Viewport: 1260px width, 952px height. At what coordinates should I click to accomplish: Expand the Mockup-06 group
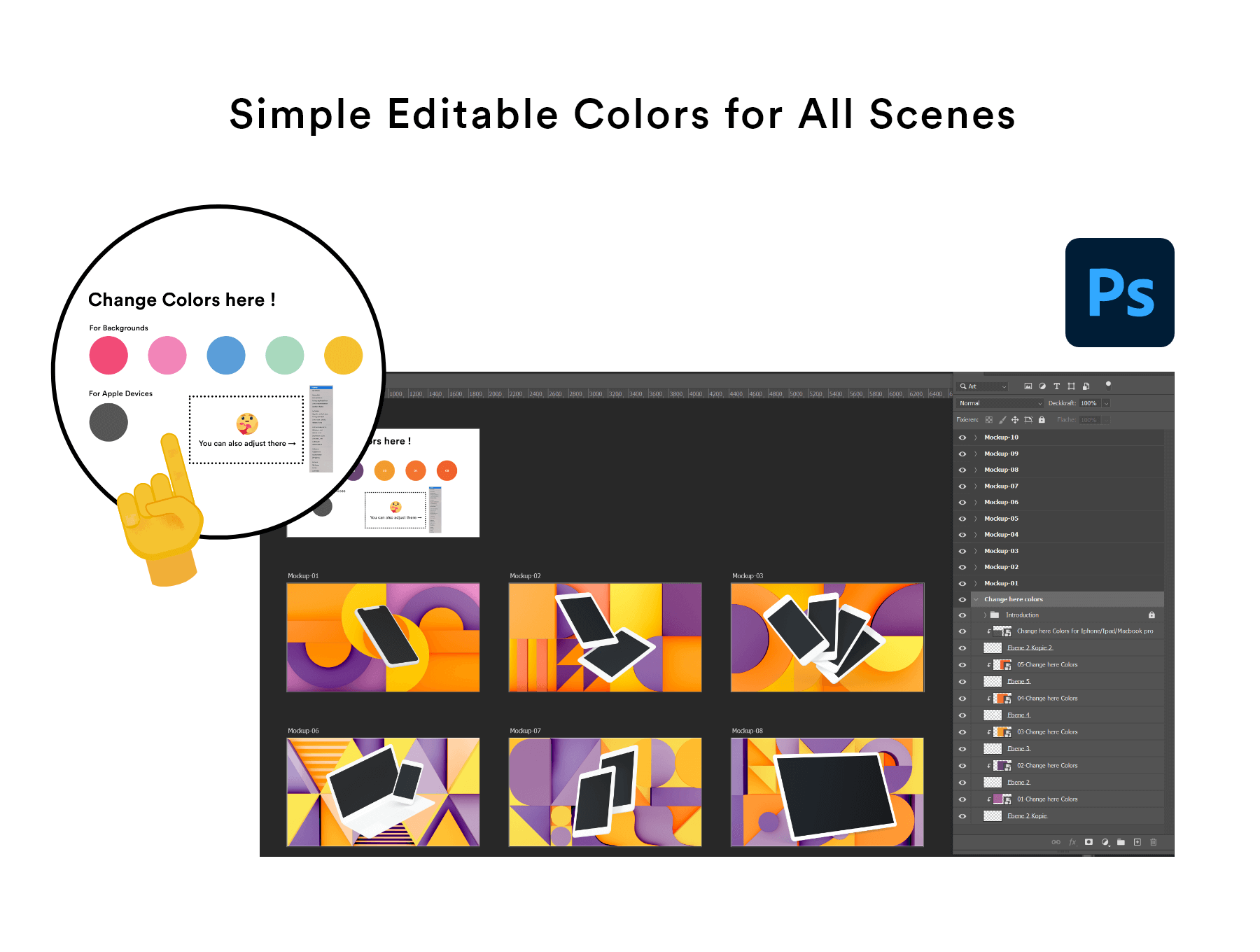point(976,503)
